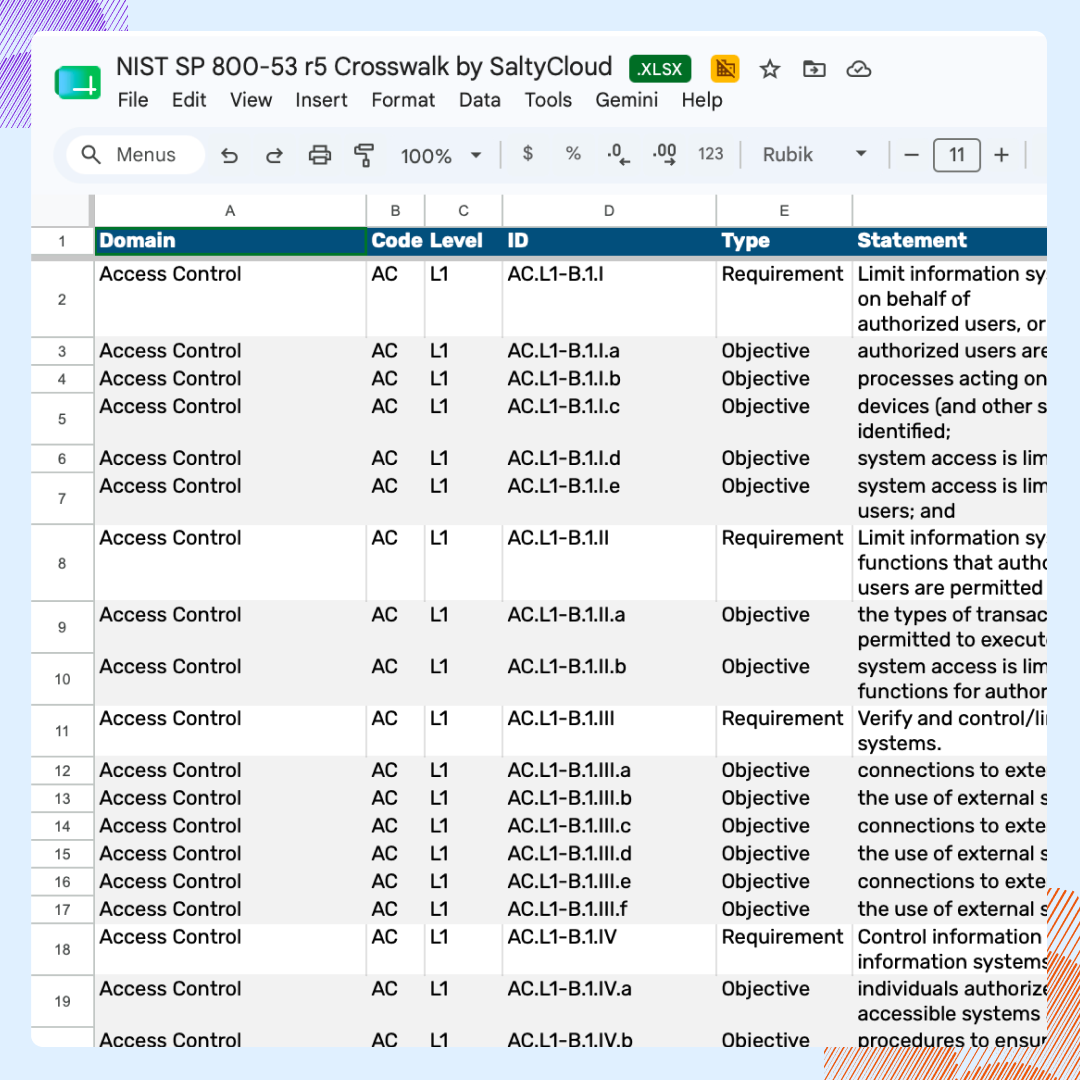The width and height of the screenshot is (1080, 1080).
Task: Click the Access Control cell in row 13
Action: tap(230, 798)
